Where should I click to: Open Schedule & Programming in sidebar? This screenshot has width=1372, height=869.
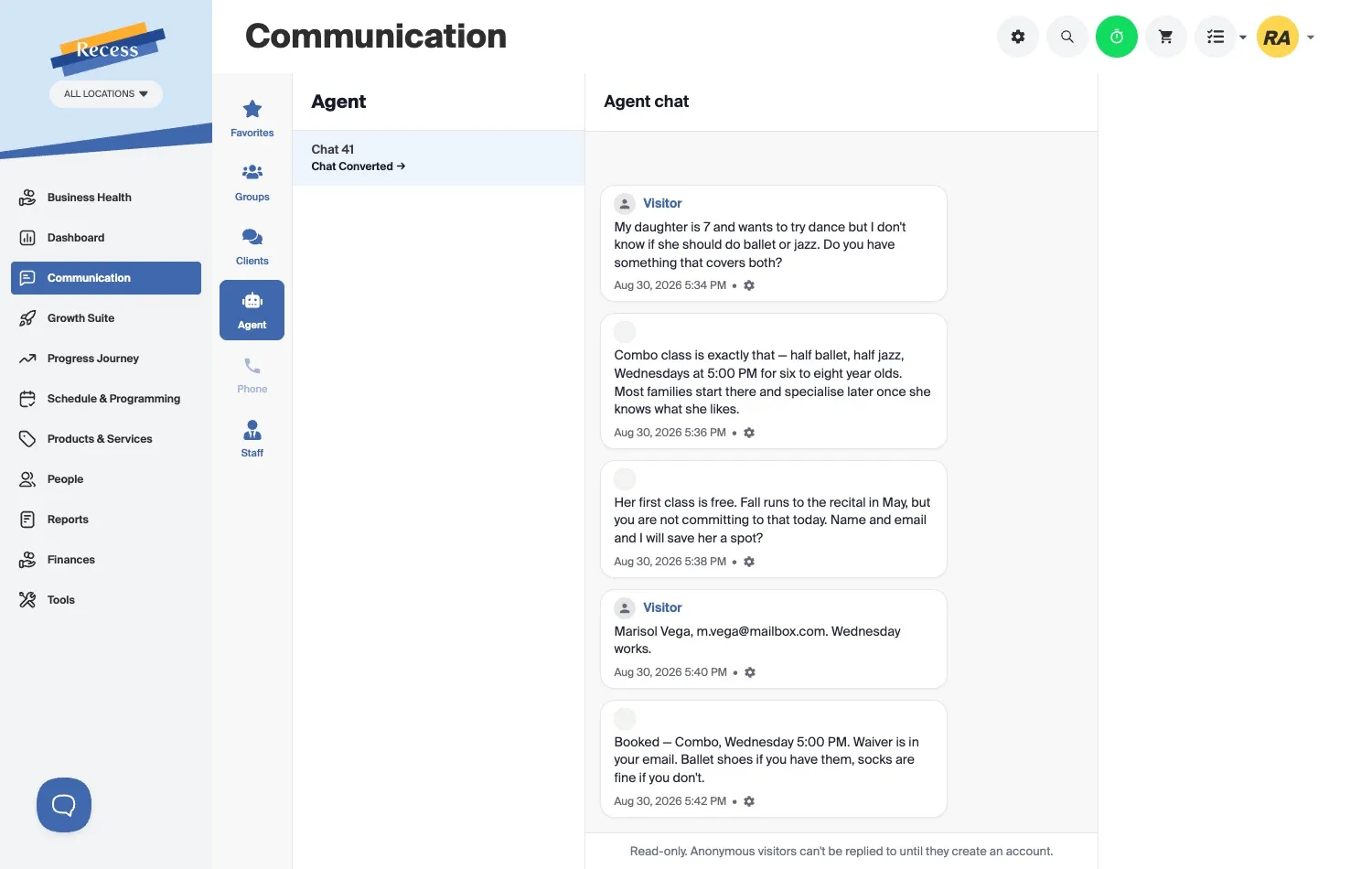[x=106, y=399]
